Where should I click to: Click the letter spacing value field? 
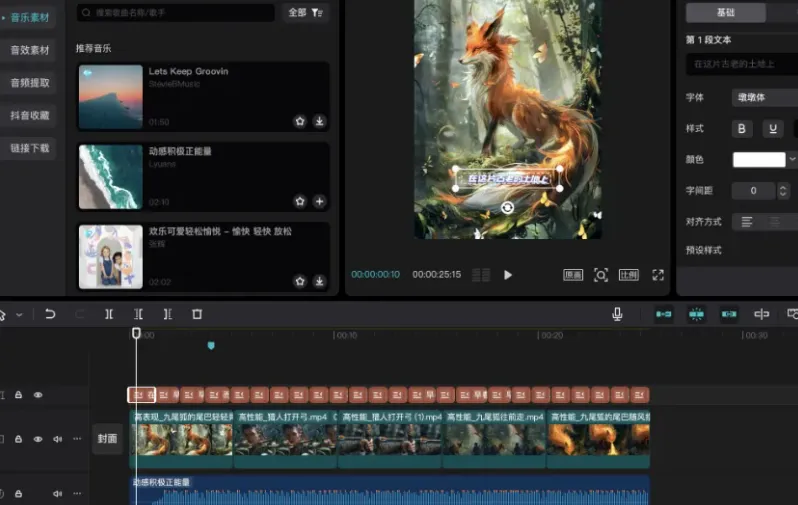pos(754,191)
